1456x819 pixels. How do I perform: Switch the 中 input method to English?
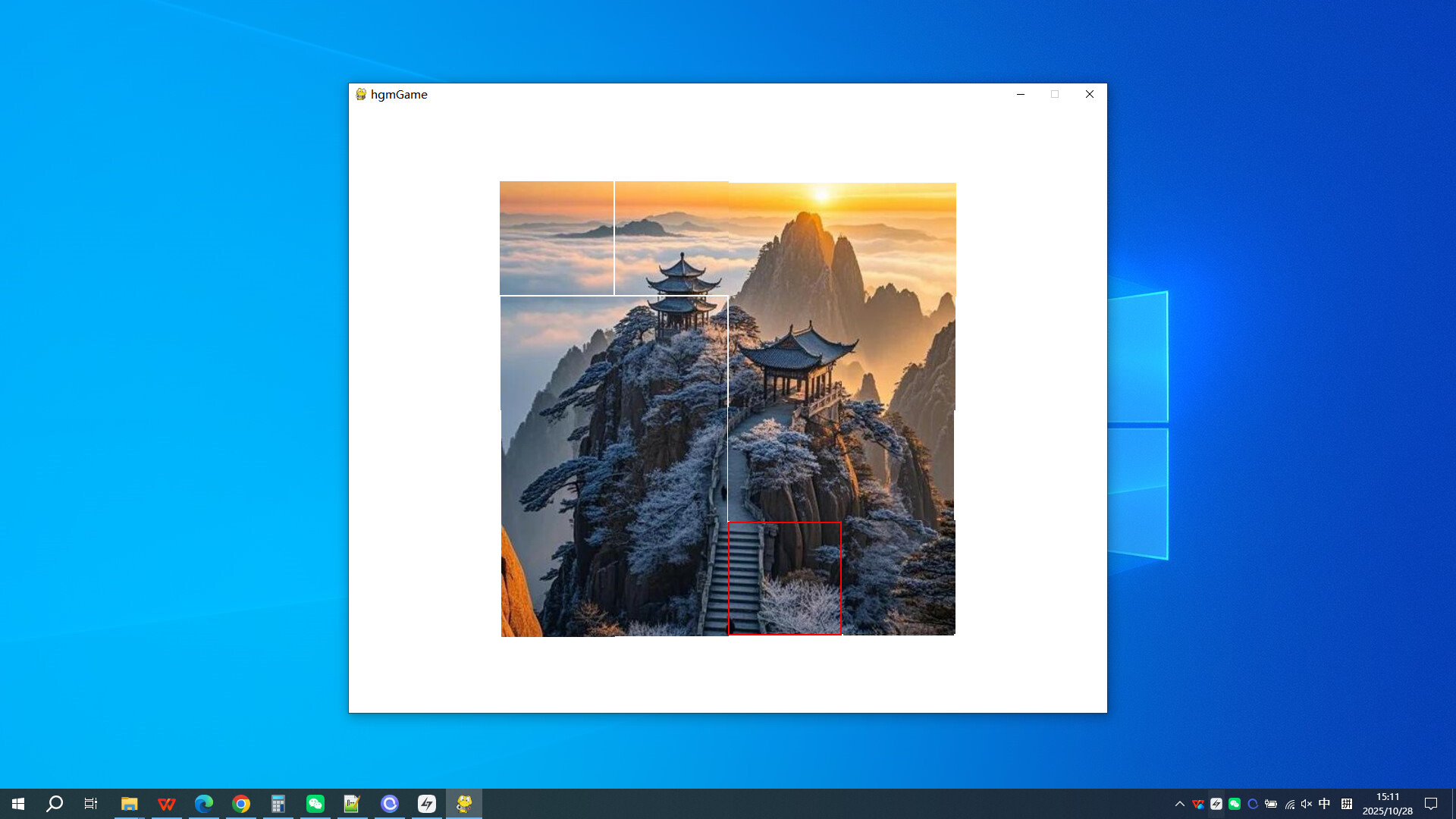pyautogui.click(x=1323, y=803)
